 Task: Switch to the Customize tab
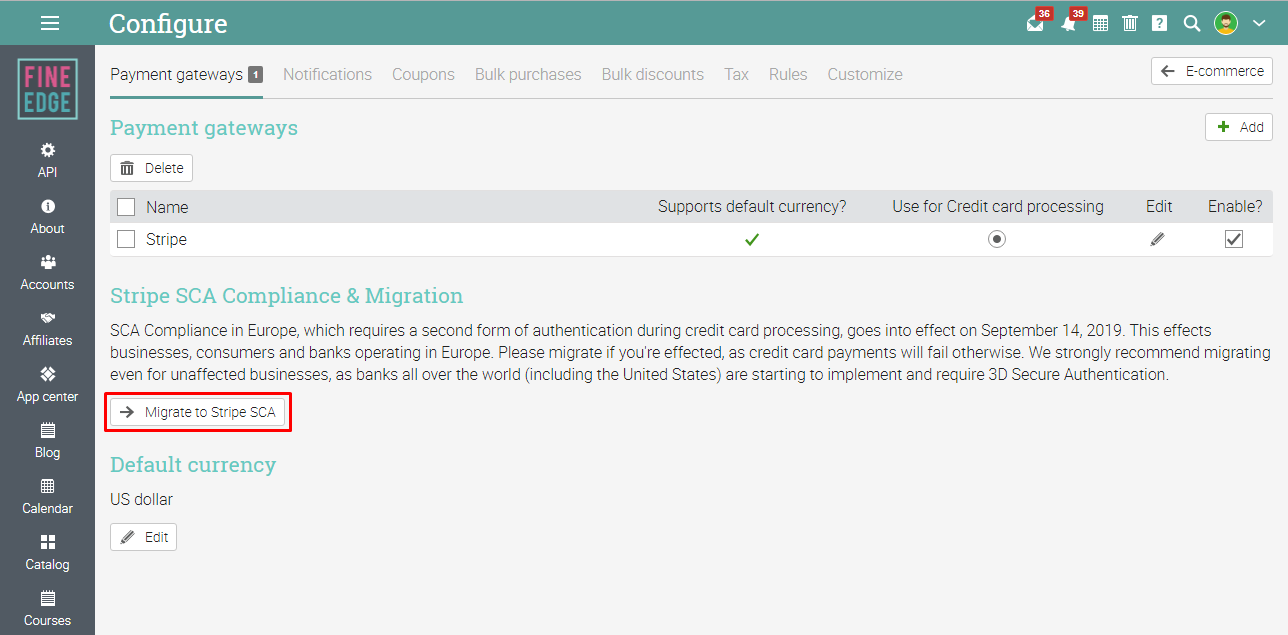click(865, 74)
